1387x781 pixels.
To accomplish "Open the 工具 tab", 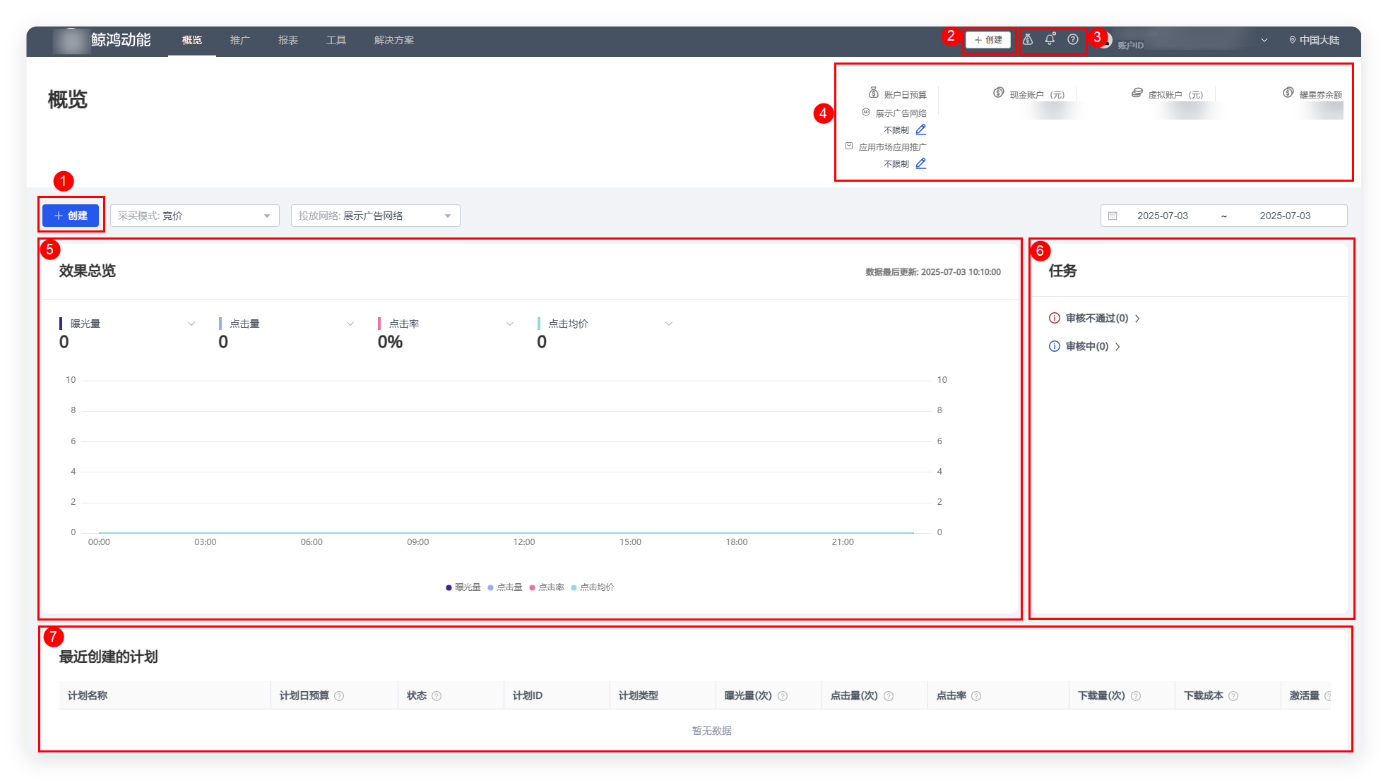I will pos(336,40).
